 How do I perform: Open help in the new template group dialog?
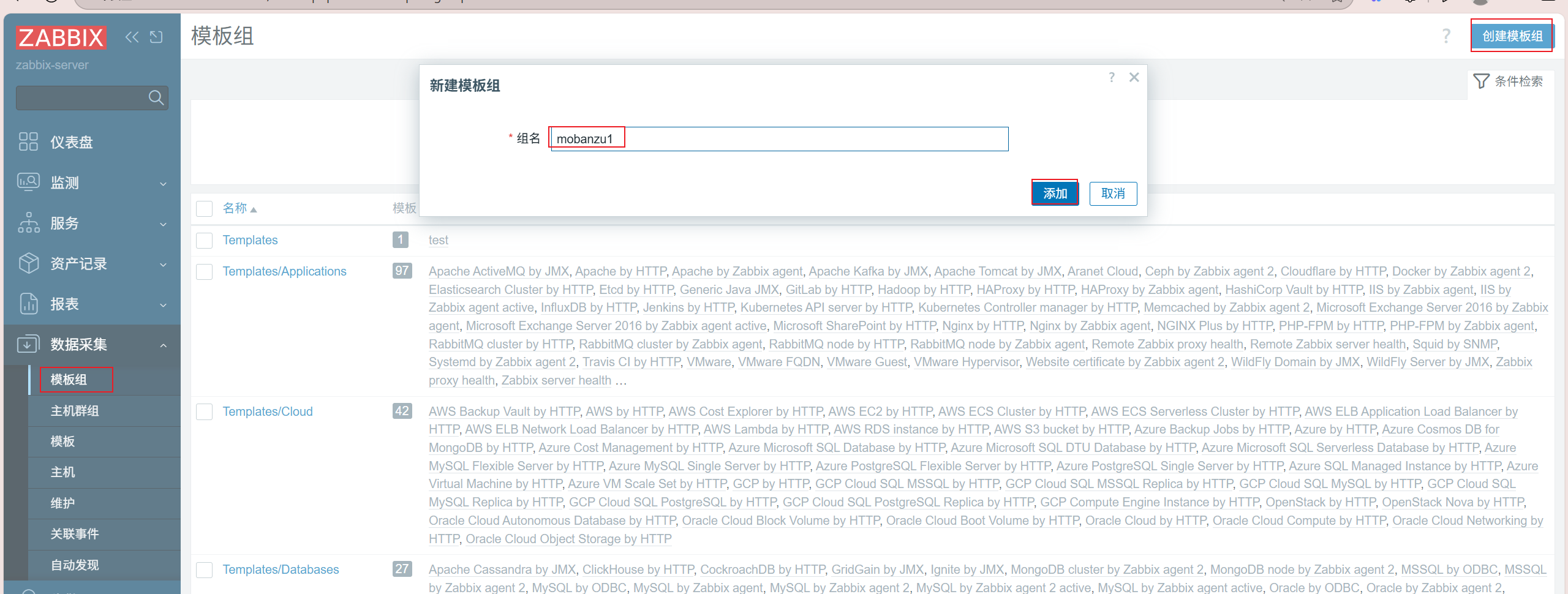1112,77
